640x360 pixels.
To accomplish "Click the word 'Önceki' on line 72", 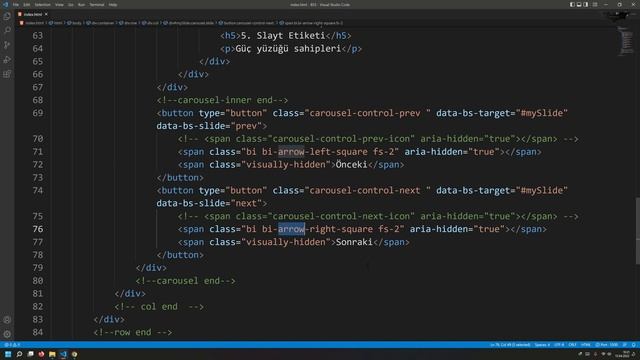I will tap(351, 164).
